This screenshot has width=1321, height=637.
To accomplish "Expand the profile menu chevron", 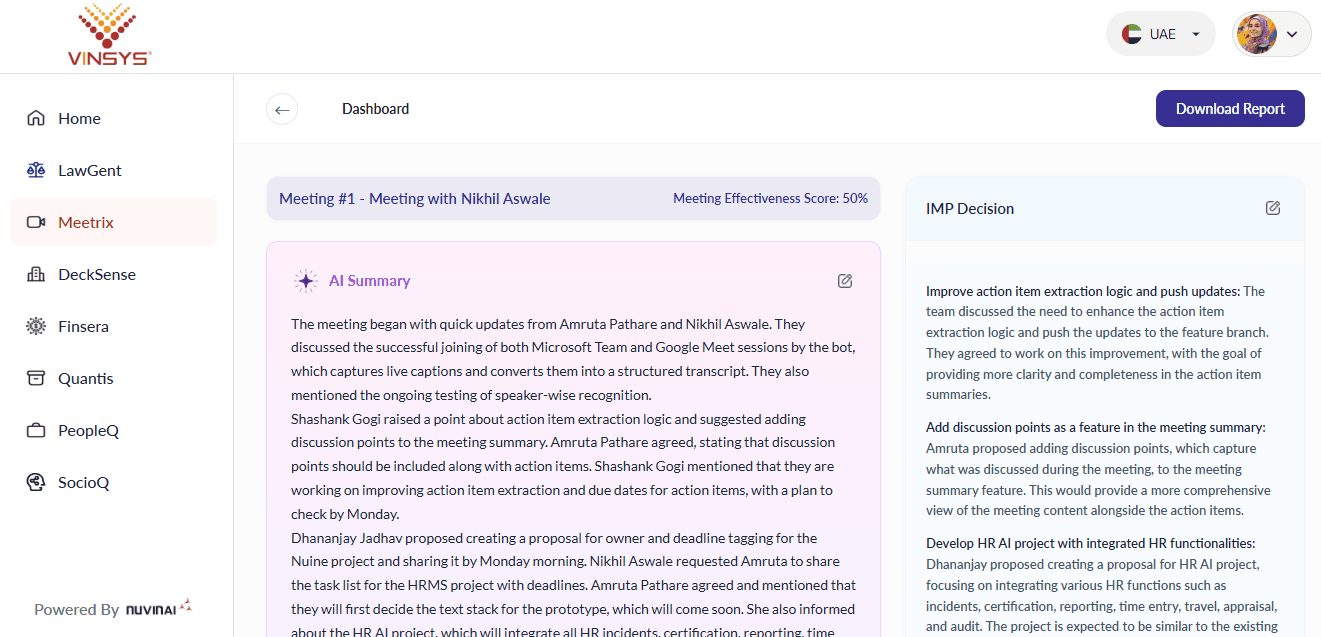I will coord(1292,34).
